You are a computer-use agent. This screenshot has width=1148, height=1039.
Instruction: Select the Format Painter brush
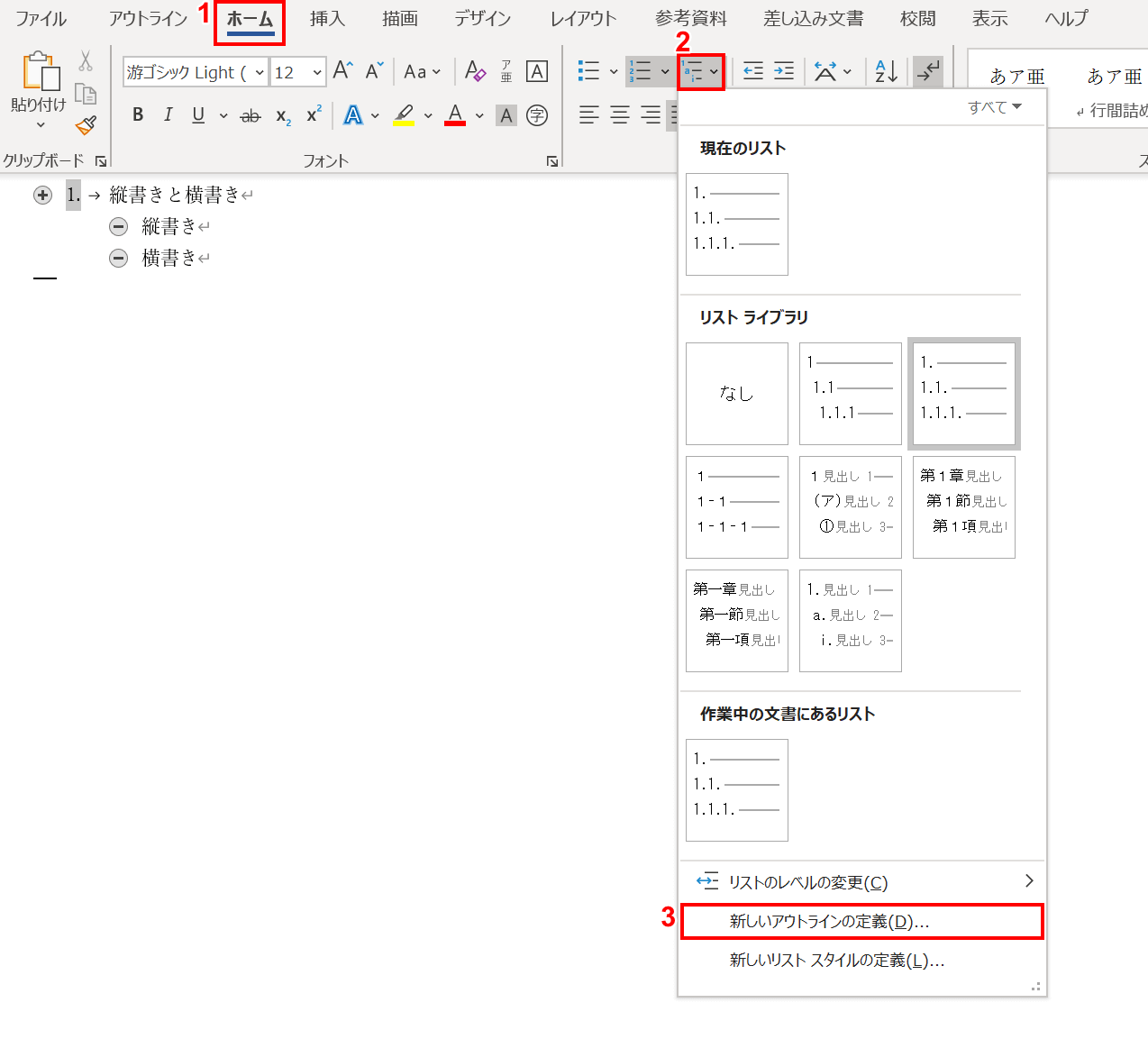click(x=86, y=125)
